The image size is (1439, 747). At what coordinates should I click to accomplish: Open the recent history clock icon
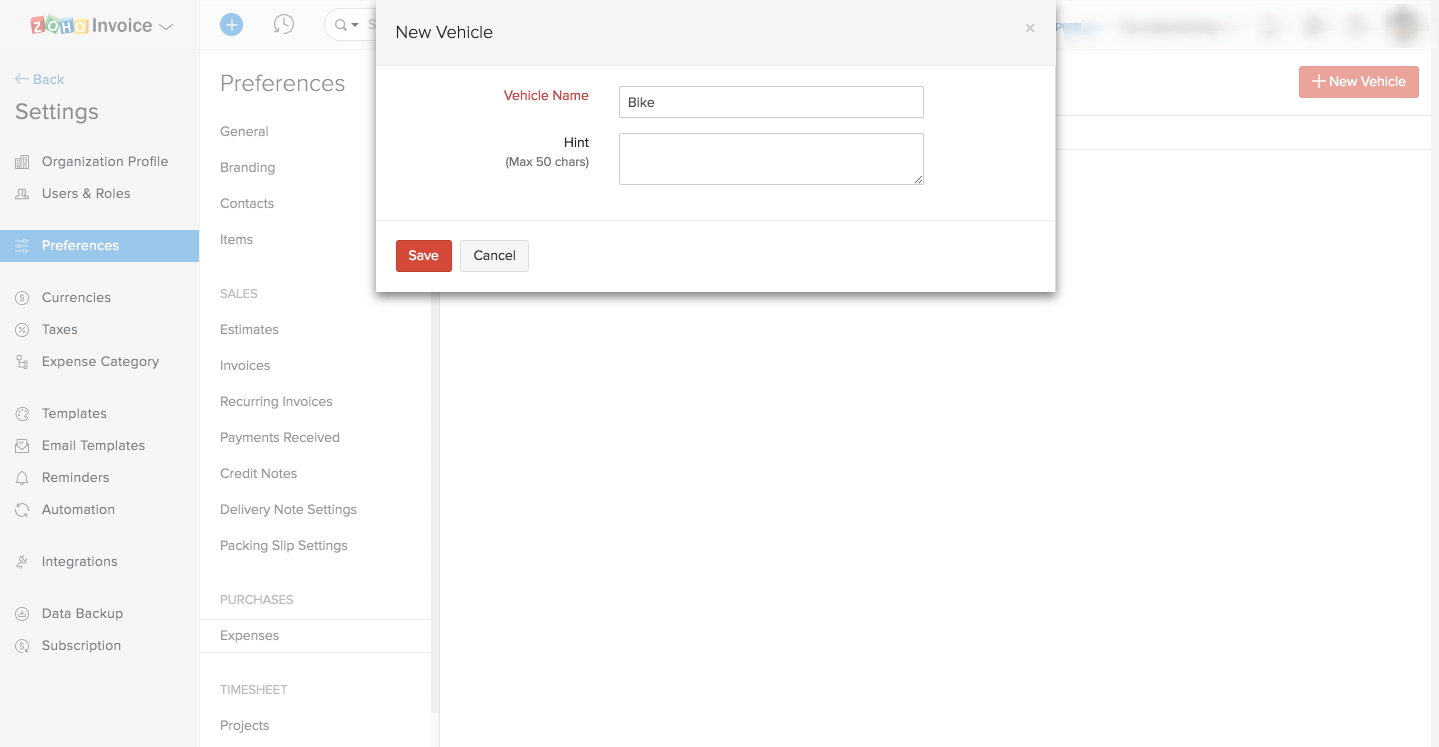pyautogui.click(x=284, y=25)
